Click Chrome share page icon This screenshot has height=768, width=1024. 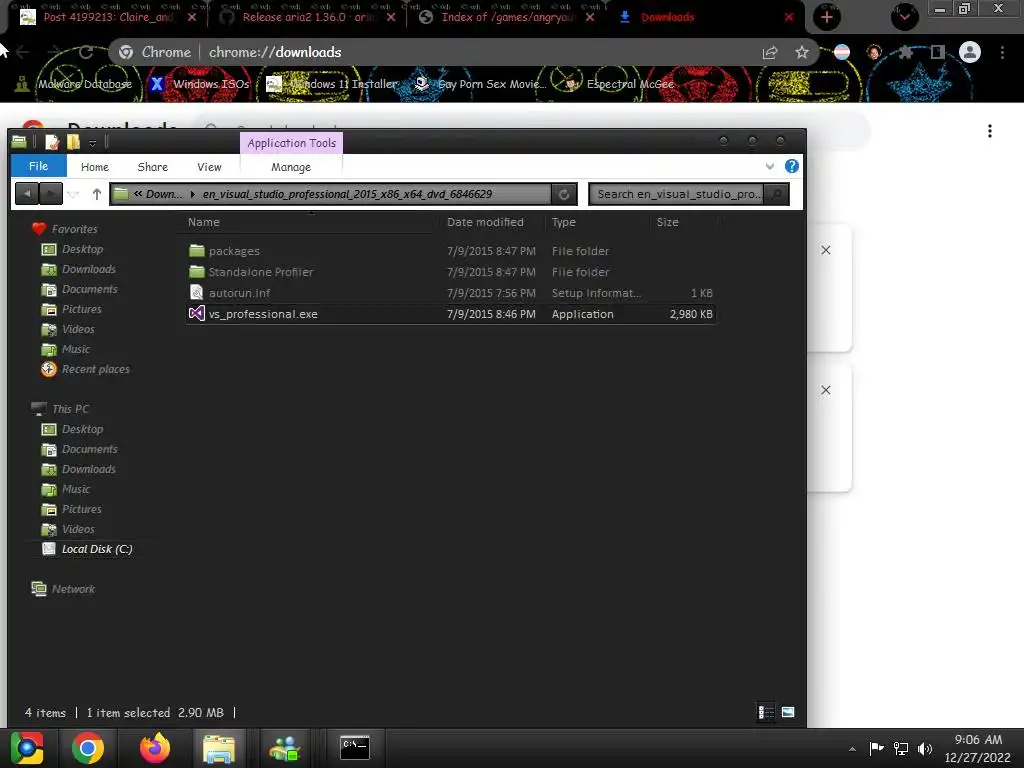pos(770,52)
